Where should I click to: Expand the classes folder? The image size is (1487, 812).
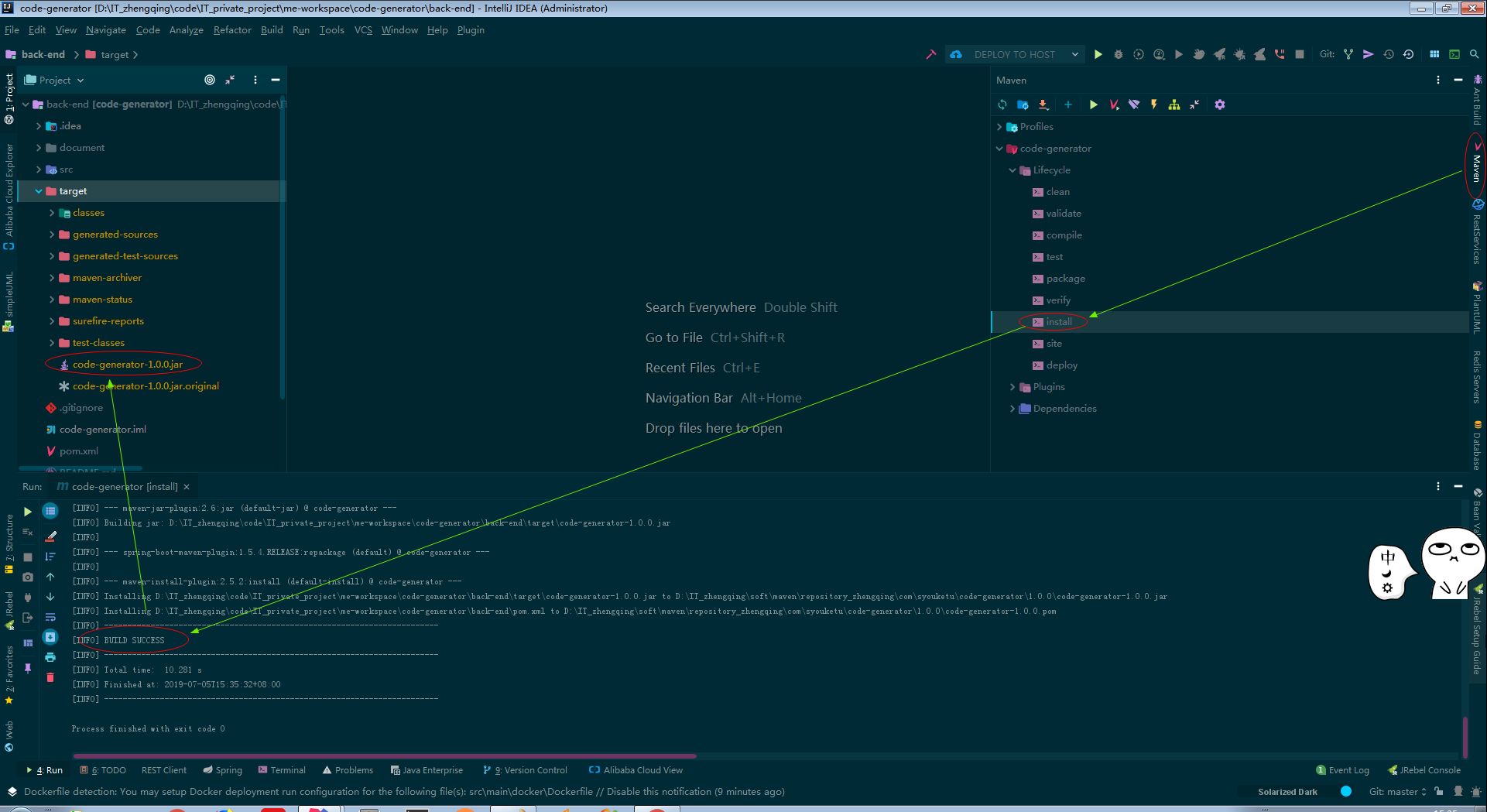click(52, 213)
